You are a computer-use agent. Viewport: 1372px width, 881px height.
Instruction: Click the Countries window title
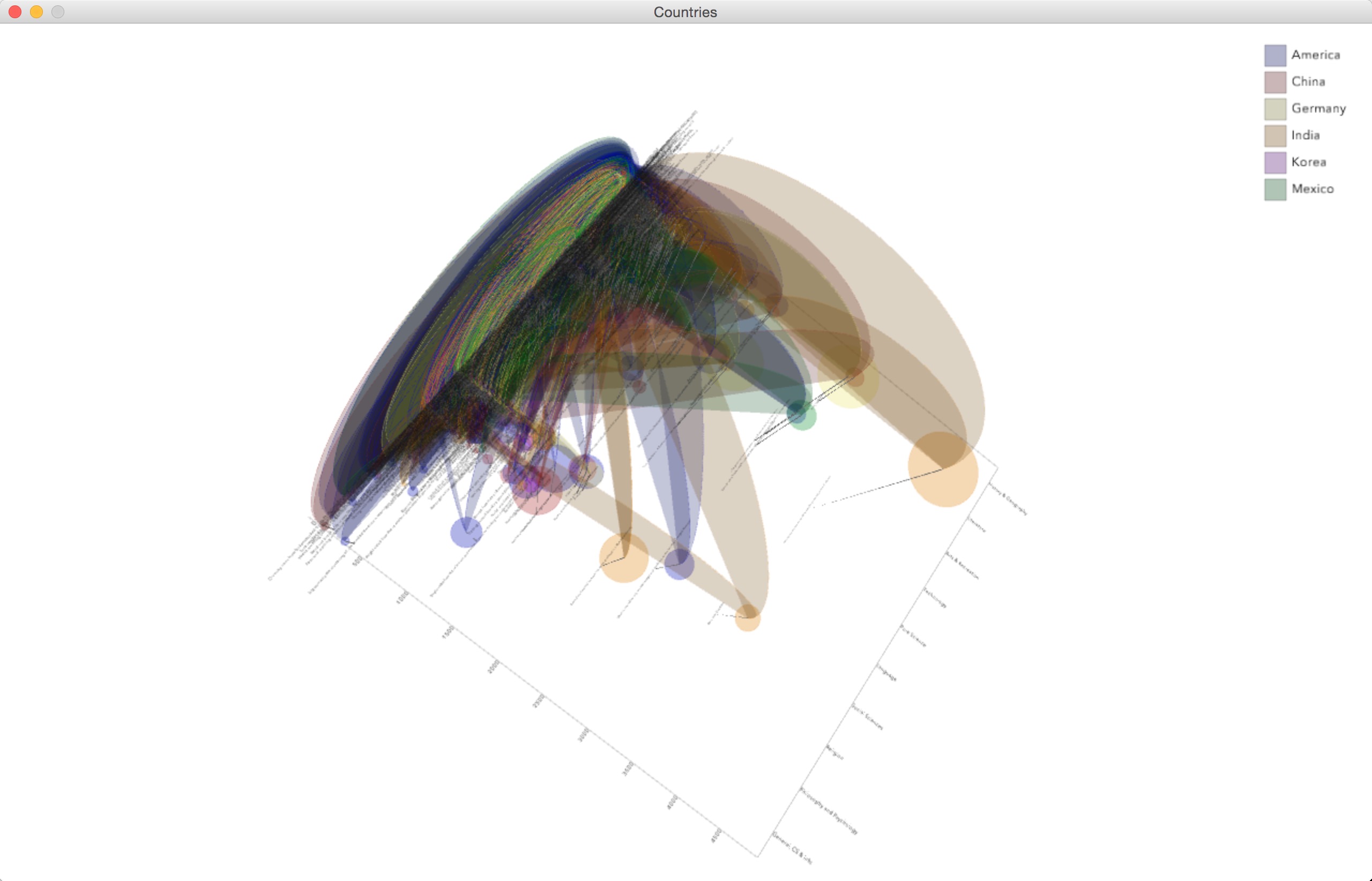pyautogui.click(x=685, y=12)
